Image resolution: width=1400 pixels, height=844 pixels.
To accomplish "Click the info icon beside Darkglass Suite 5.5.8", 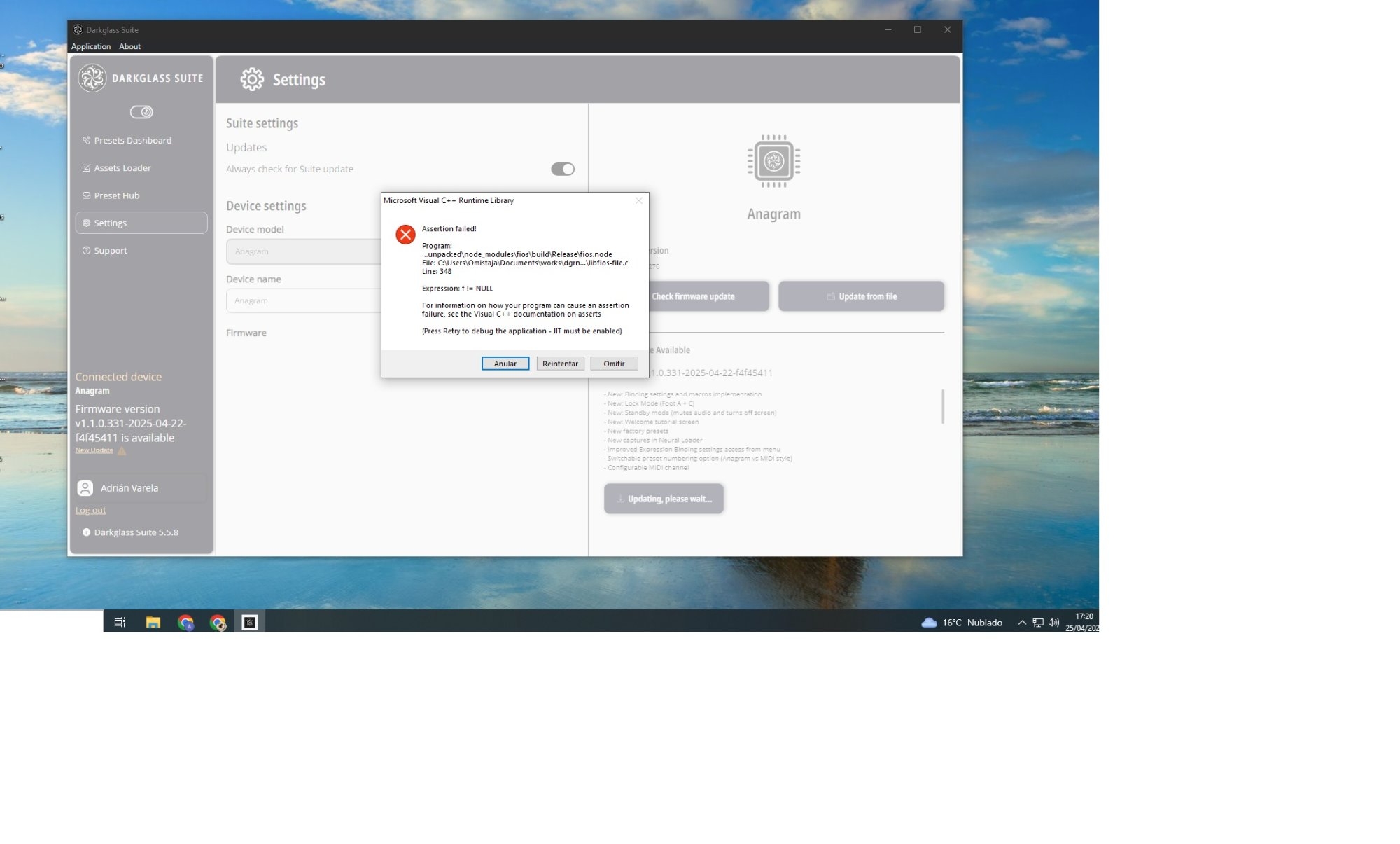I will [86, 532].
